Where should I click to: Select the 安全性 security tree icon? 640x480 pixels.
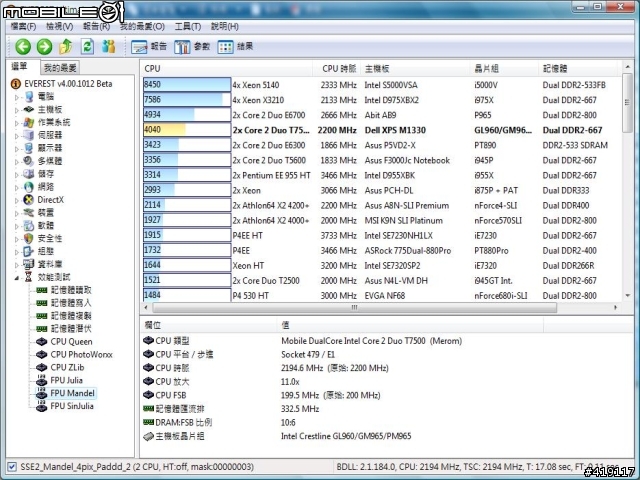(x=29, y=238)
